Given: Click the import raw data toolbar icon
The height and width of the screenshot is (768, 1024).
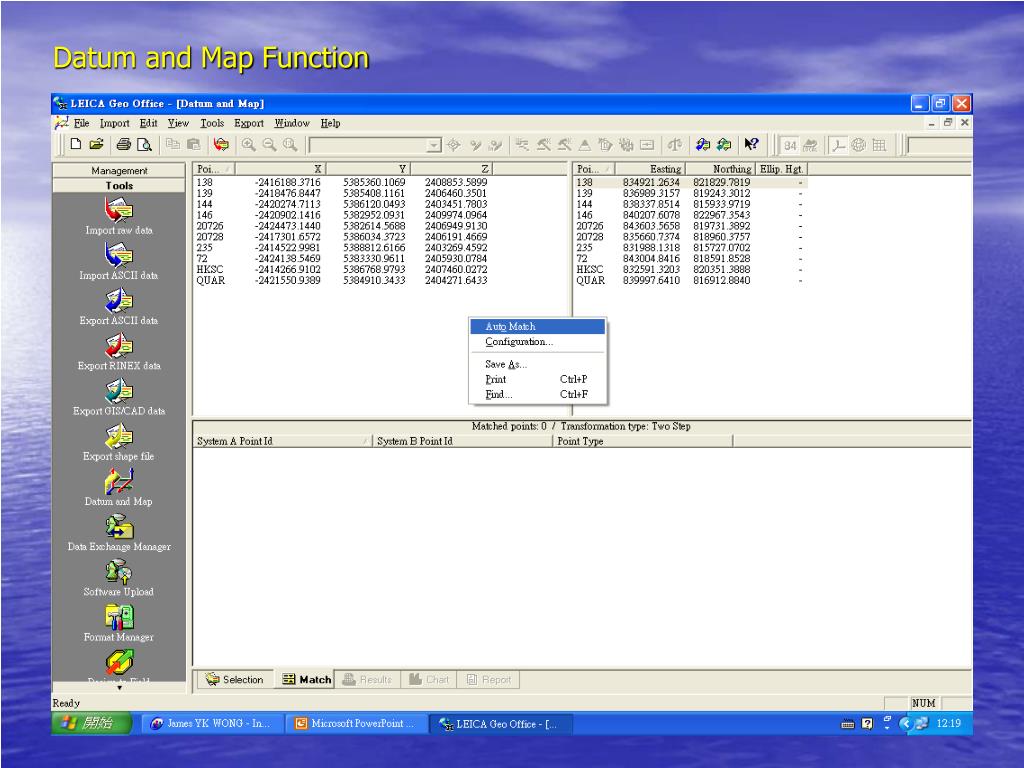Looking at the screenshot, I should click(x=221, y=144).
